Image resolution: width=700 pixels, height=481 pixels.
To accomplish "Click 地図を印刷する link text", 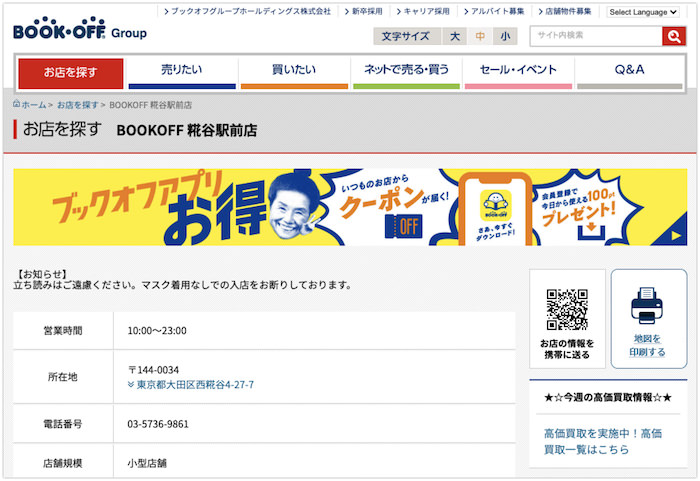I will (647, 345).
